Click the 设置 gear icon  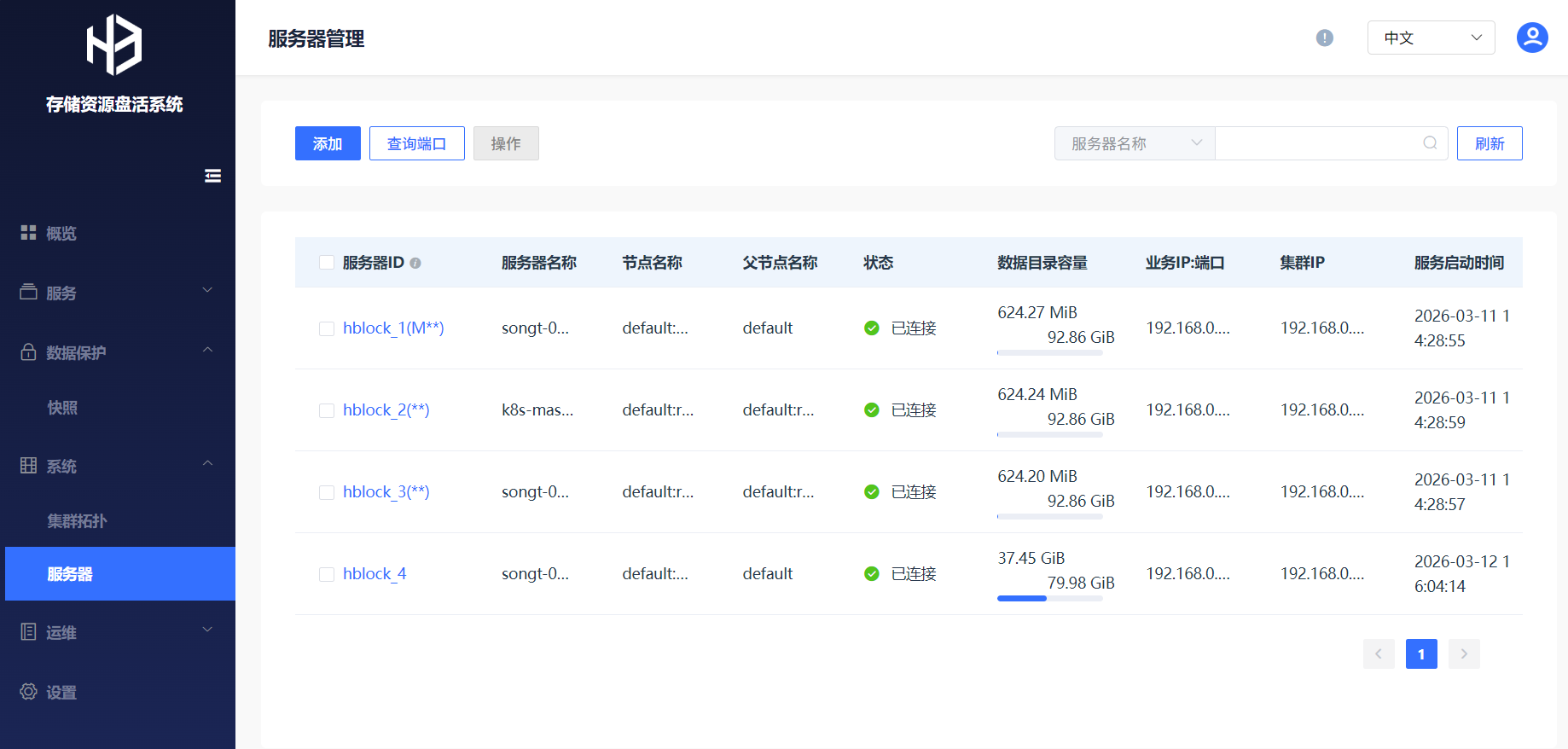(28, 692)
